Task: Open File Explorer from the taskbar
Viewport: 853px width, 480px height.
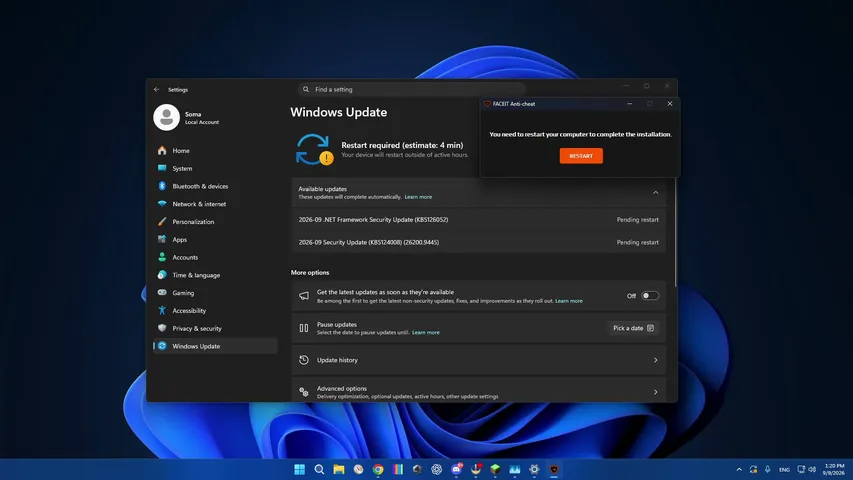Action: pos(339,469)
